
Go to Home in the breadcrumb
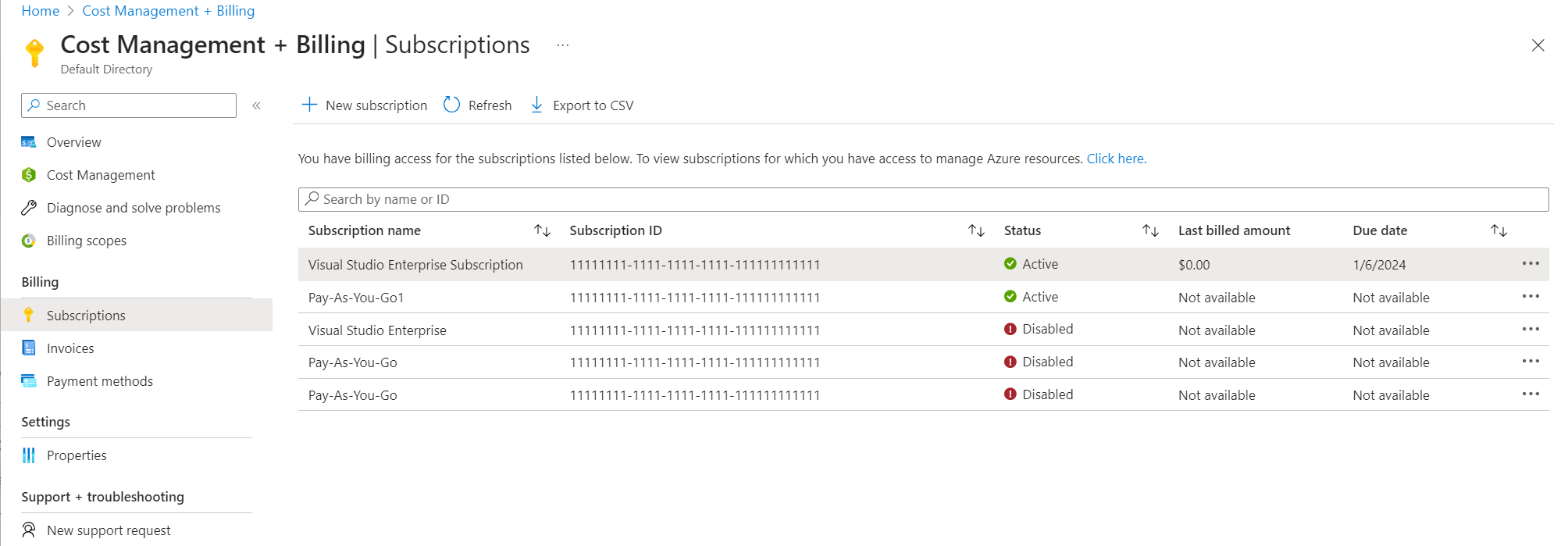tap(41, 11)
